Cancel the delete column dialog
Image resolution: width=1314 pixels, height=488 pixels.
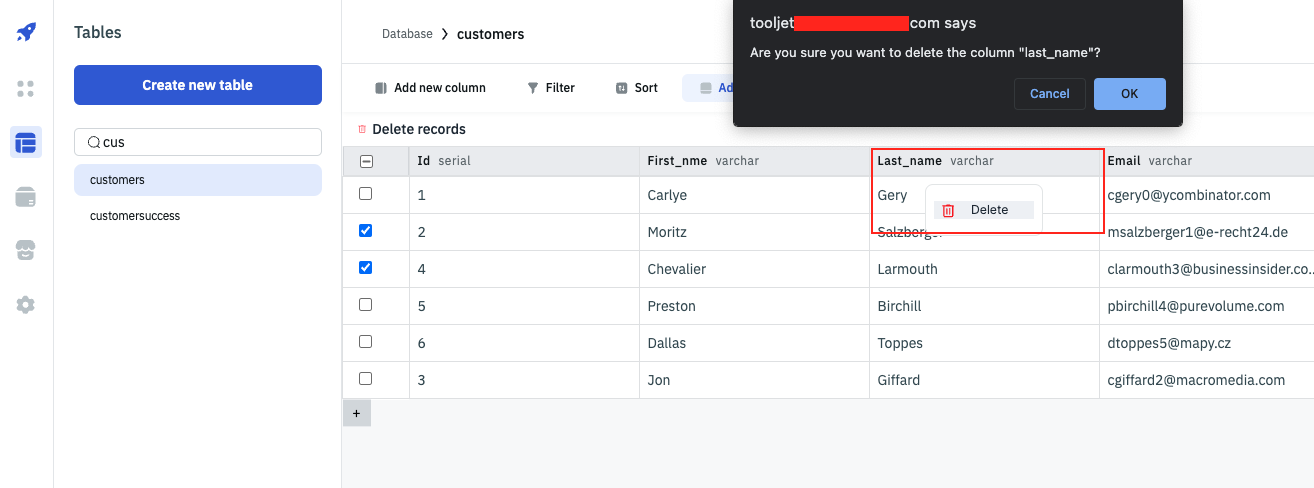tap(1049, 94)
